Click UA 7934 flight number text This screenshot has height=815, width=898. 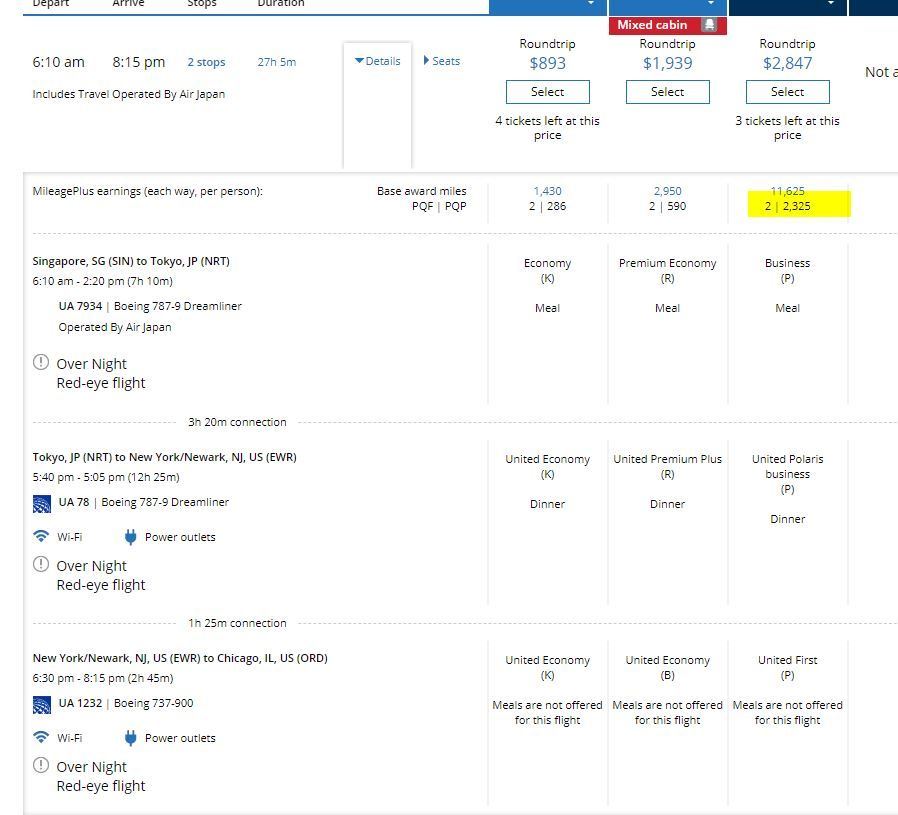pyautogui.click(x=80, y=306)
